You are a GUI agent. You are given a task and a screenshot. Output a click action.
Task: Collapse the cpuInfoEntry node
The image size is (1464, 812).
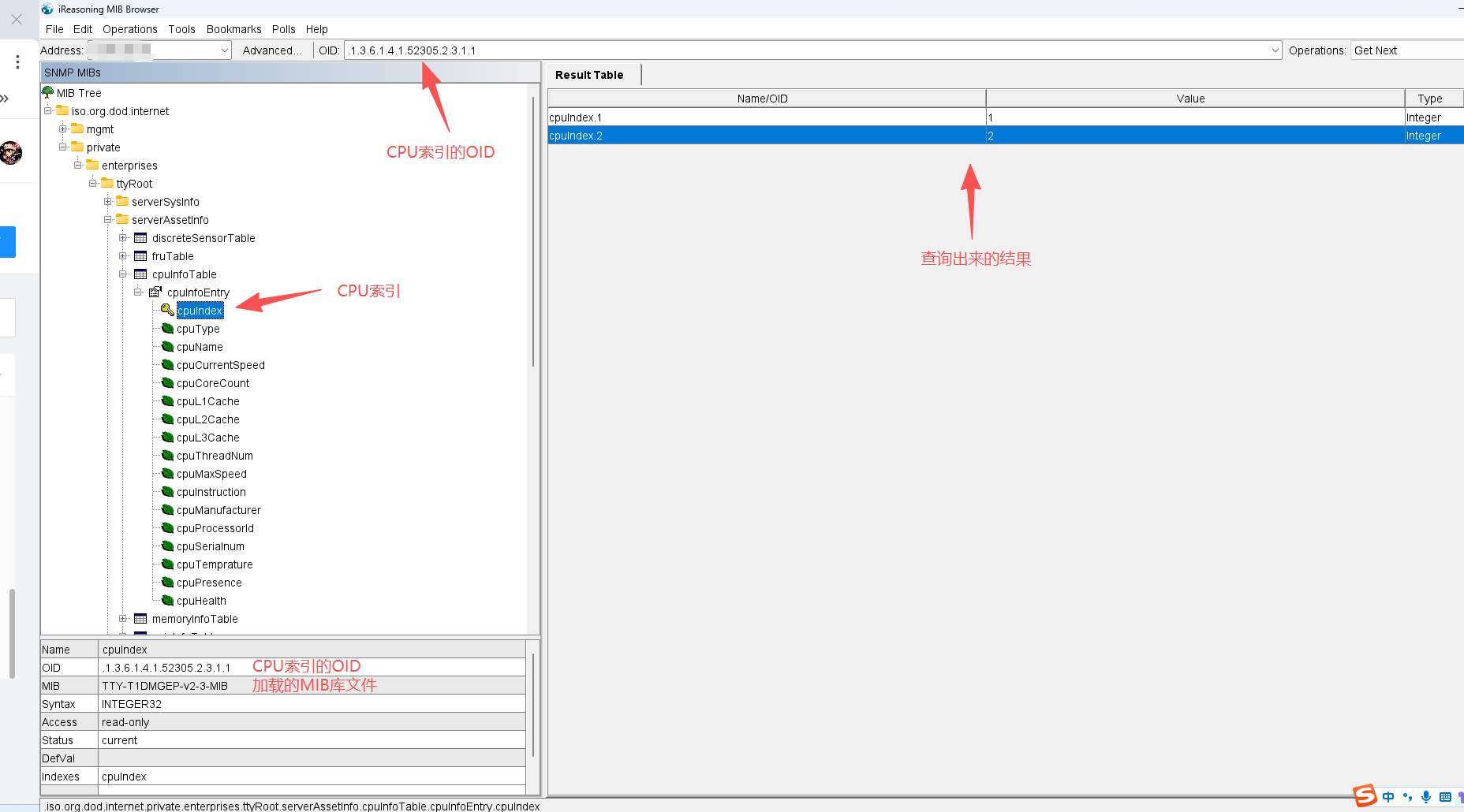coord(138,292)
